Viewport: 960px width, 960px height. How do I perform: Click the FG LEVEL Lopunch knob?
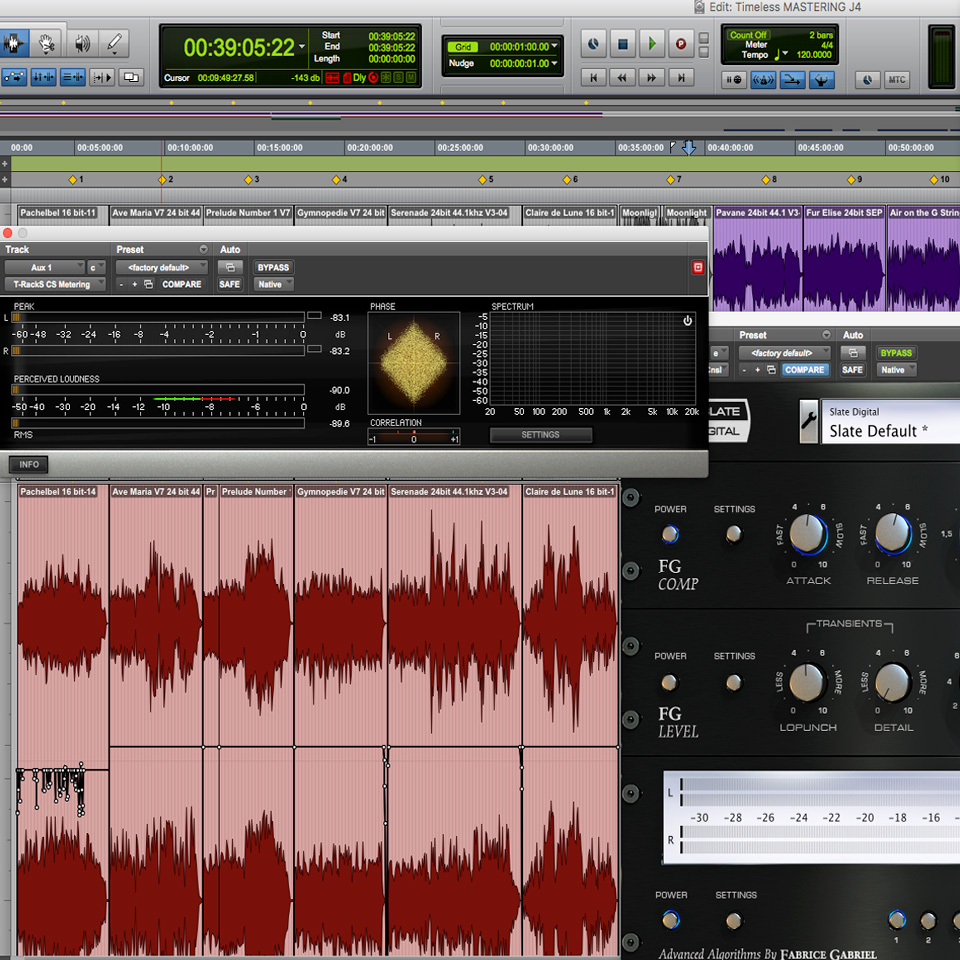808,682
